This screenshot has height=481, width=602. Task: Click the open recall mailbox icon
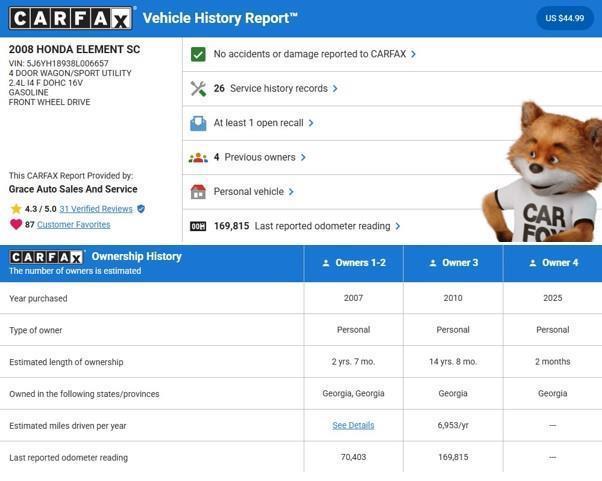(x=198, y=123)
